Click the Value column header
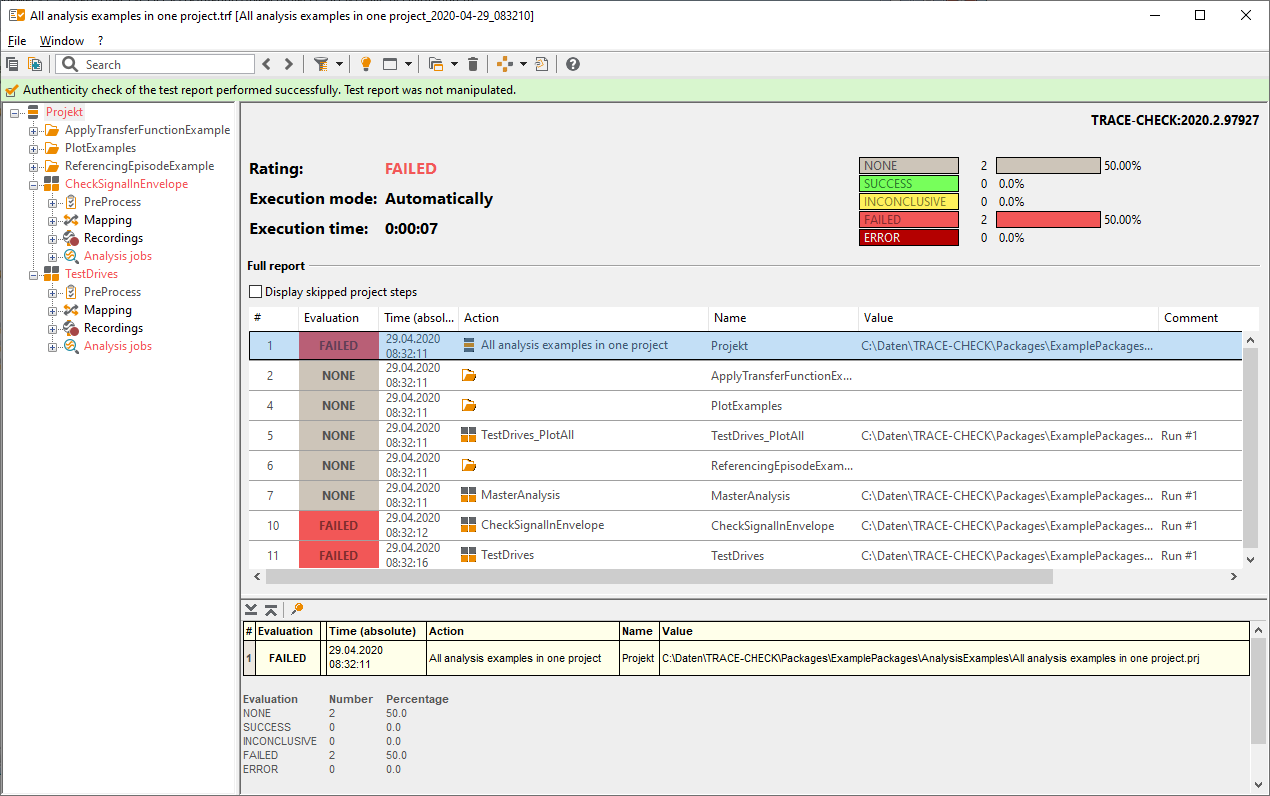The height and width of the screenshot is (796, 1270). pos(1008,318)
